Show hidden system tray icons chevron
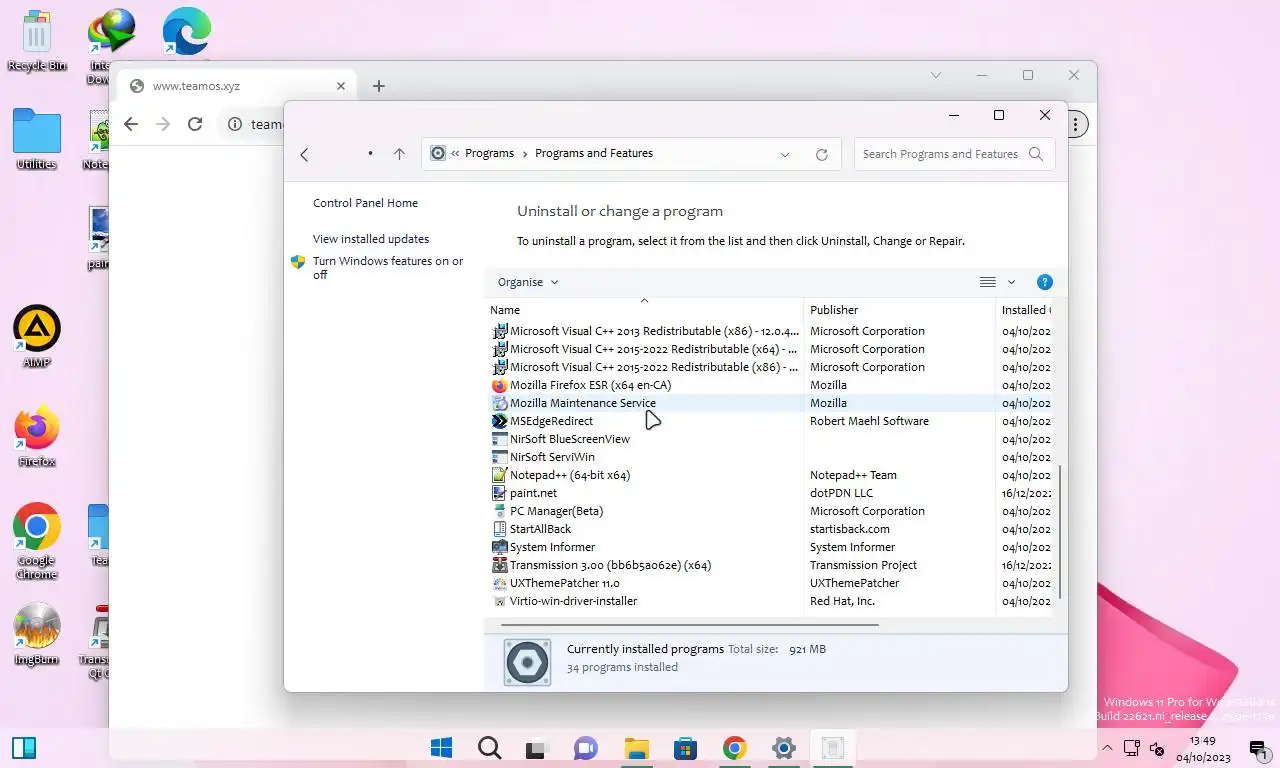 pos(1107,748)
